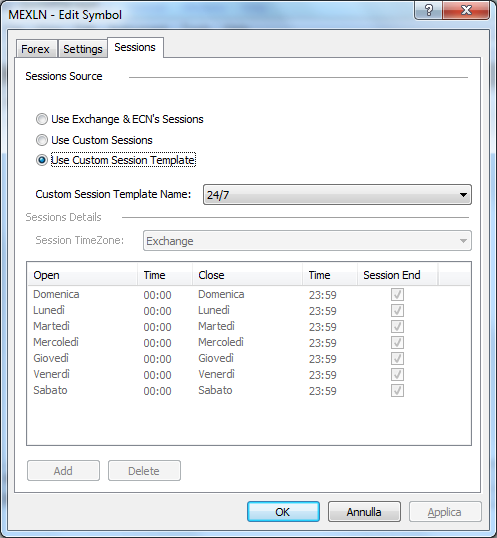Click the Add session button

click(x=63, y=471)
